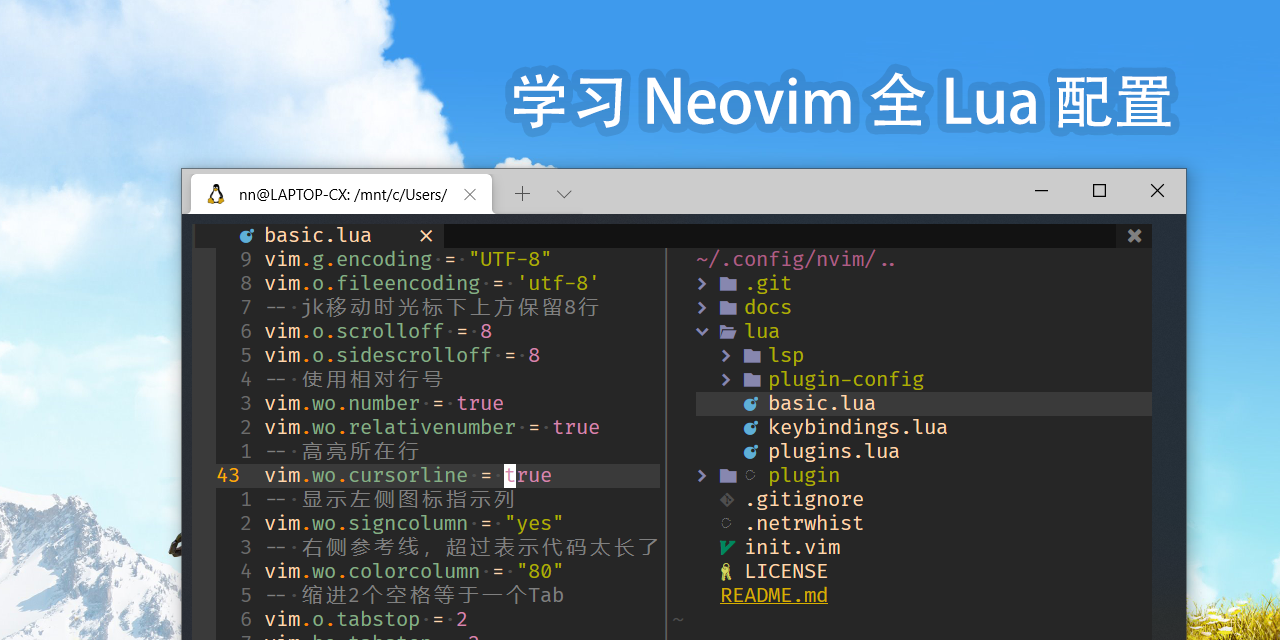Click the ~/.config/nvim/.. root path

click(x=796, y=260)
